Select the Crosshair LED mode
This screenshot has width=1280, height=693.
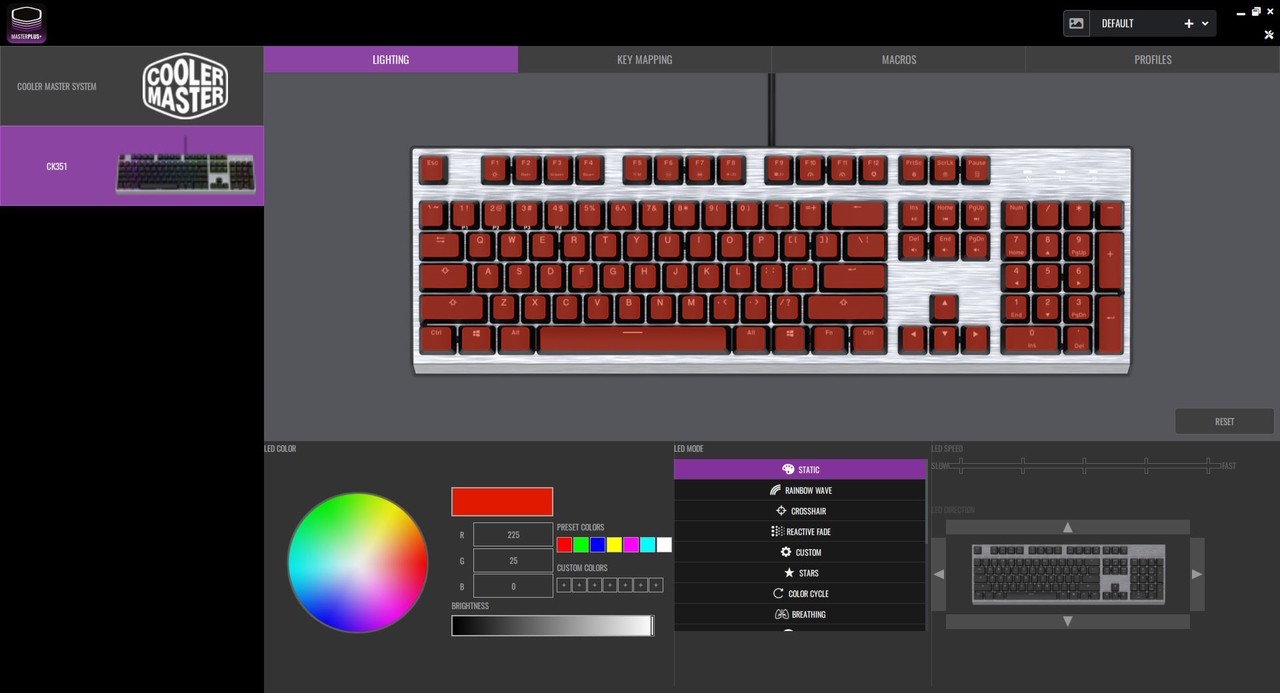800,511
